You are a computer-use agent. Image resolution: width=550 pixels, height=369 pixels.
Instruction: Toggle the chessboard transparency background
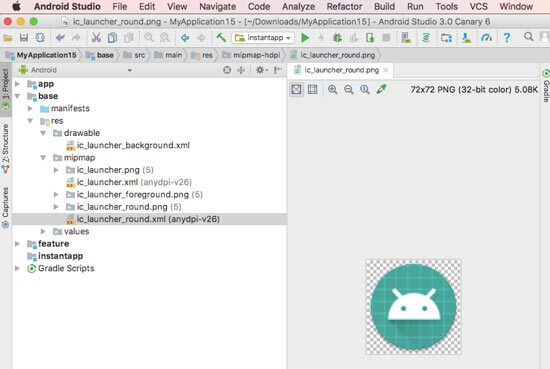tap(296, 89)
